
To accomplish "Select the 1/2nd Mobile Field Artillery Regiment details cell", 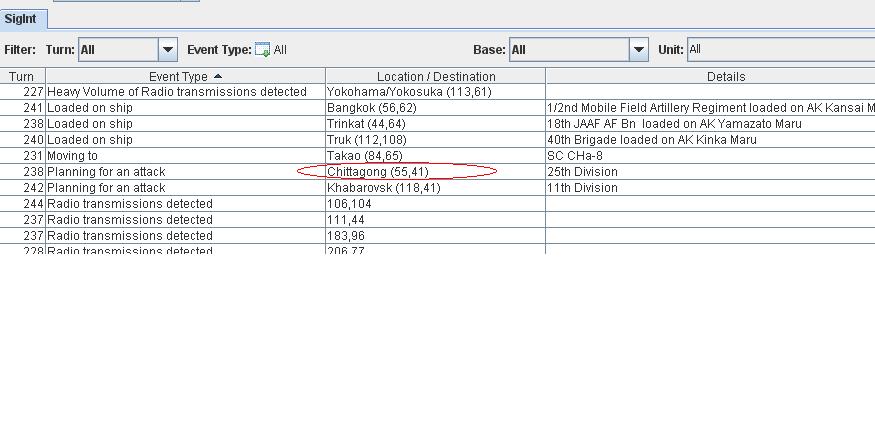I will point(710,108).
